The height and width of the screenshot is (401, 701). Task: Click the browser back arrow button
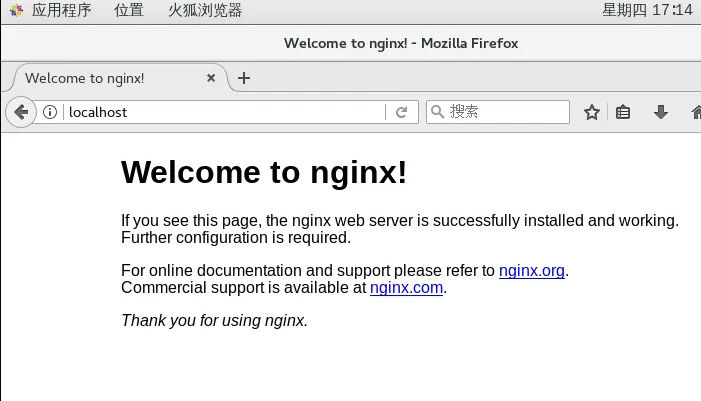[x=20, y=112]
